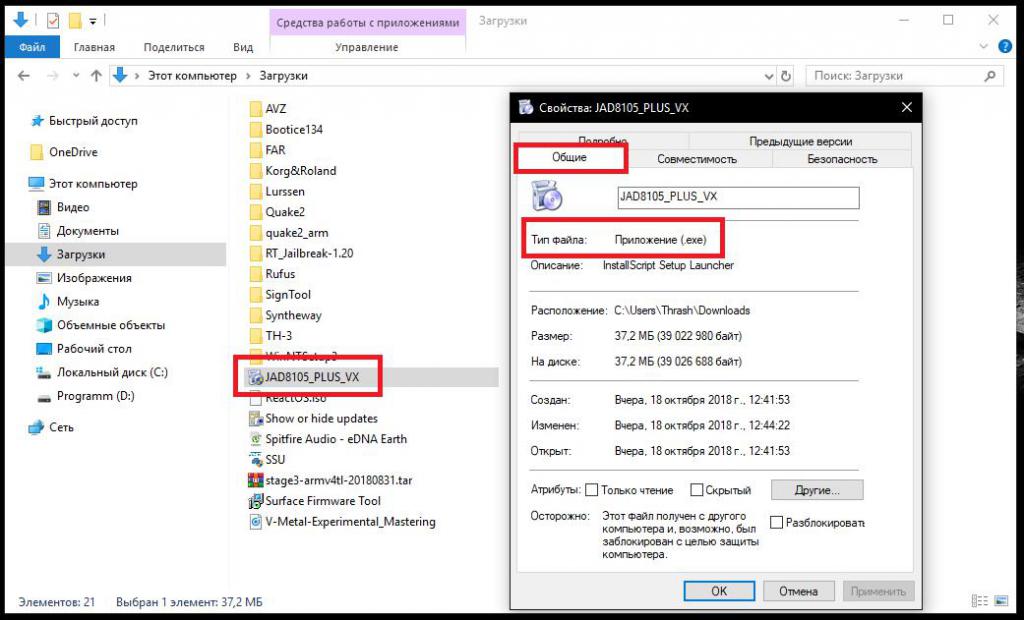The width and height of the screenshot is (1024, 620).
Task: Open the 'Предыдущие версии' properties tab
Action: pos(800,141)
